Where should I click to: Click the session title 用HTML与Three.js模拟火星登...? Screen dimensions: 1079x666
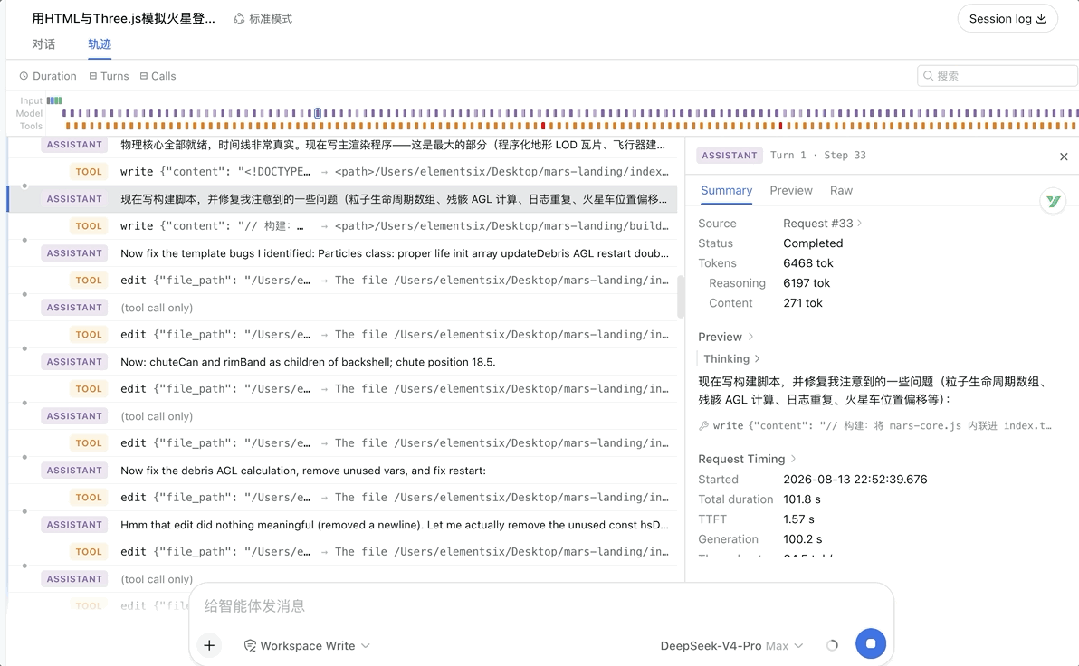pyautogui.click(x=124, y=19)
